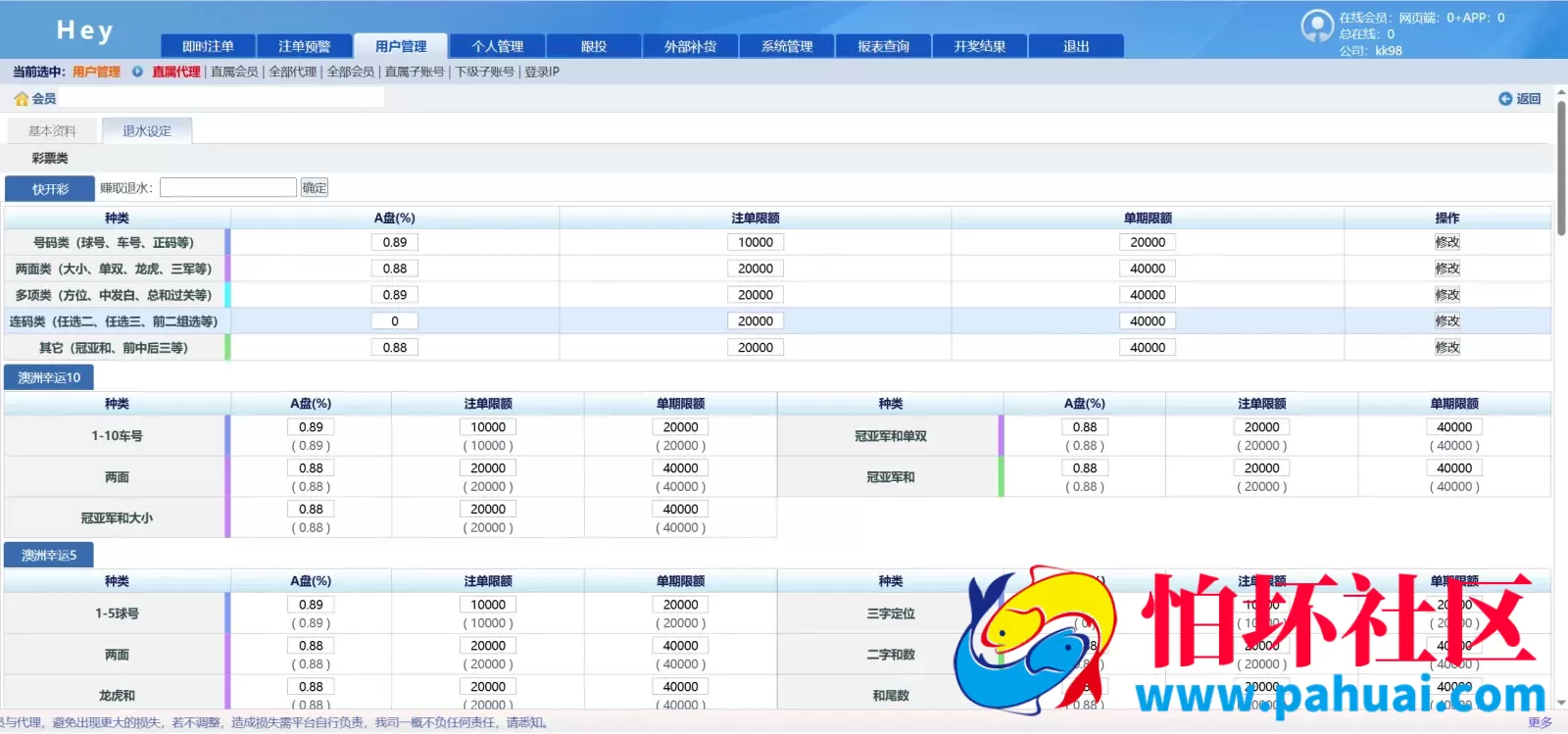Click 修改 for the 多项类 row
This screenshot has width=1568, height=734.
[1447, 295]
